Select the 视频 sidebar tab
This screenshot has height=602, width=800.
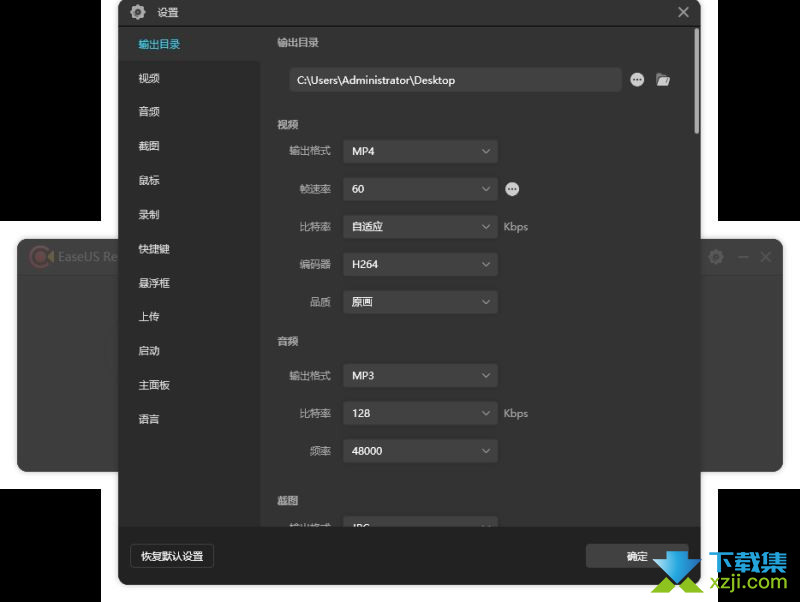pyautogui.click(x=189, y=78)
